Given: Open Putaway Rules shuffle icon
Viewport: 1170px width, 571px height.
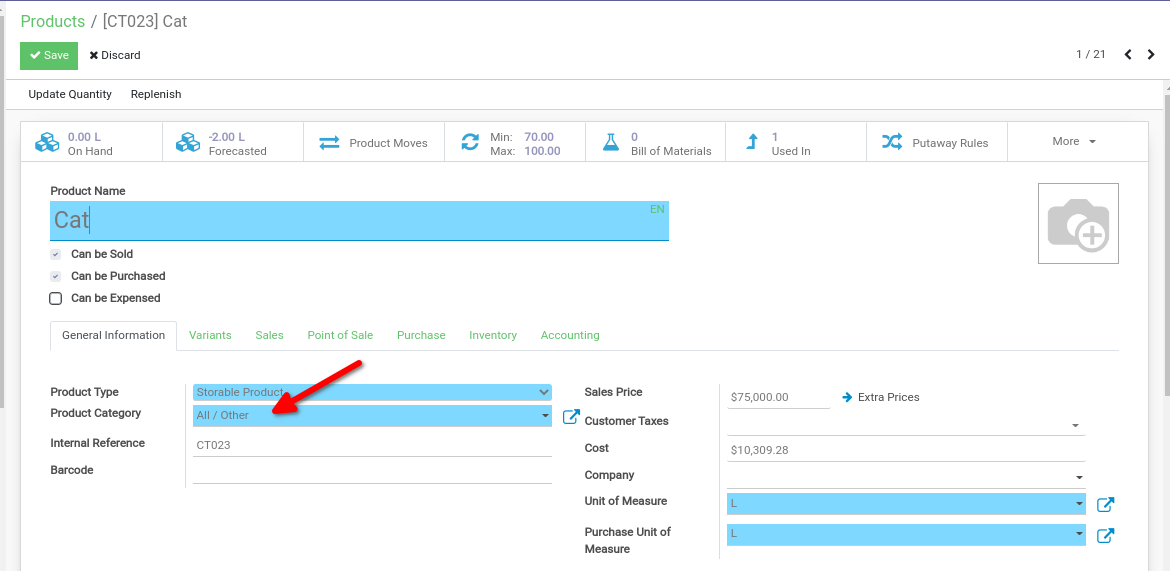Looking at the screenshot, I should coord(892,142).
